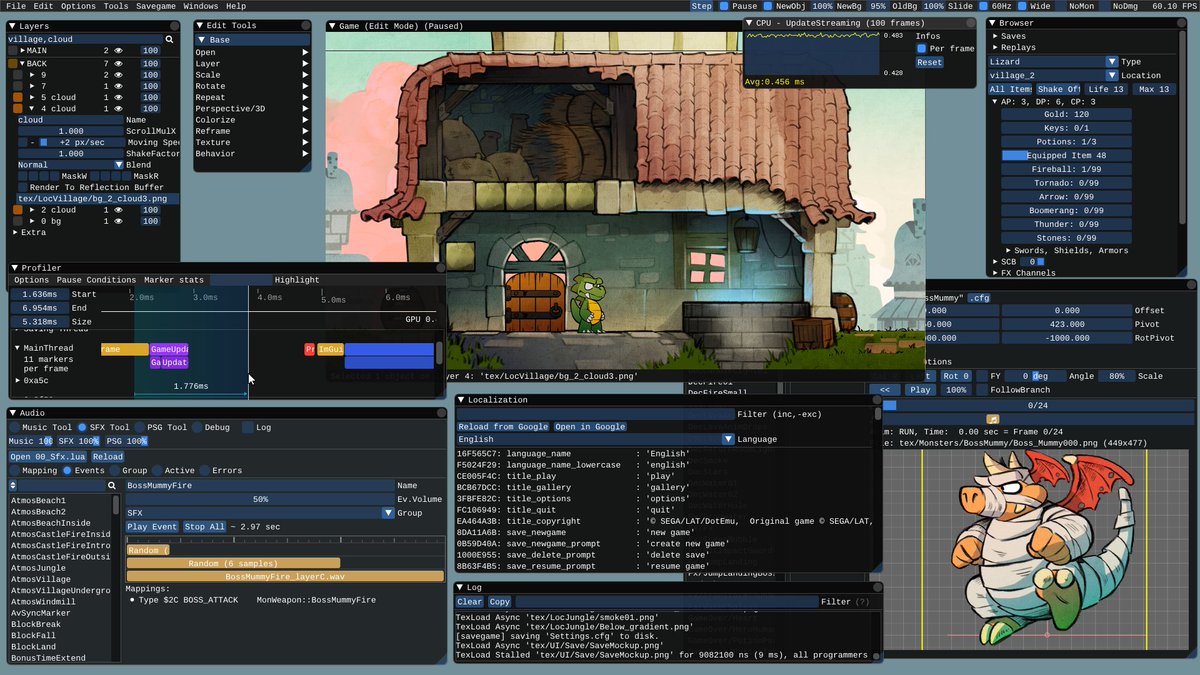Toggle the 60Hz checkbox in top bar
The image size is (1200, 675).
[x=983, y=6]
